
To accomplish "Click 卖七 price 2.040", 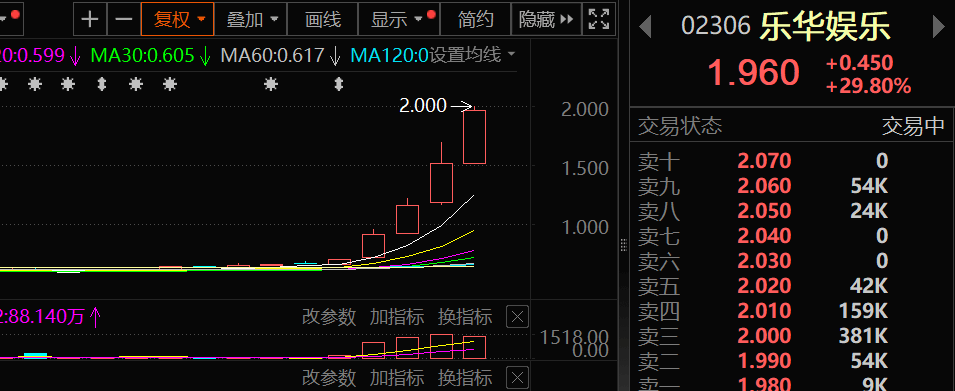I will [764, 236].
